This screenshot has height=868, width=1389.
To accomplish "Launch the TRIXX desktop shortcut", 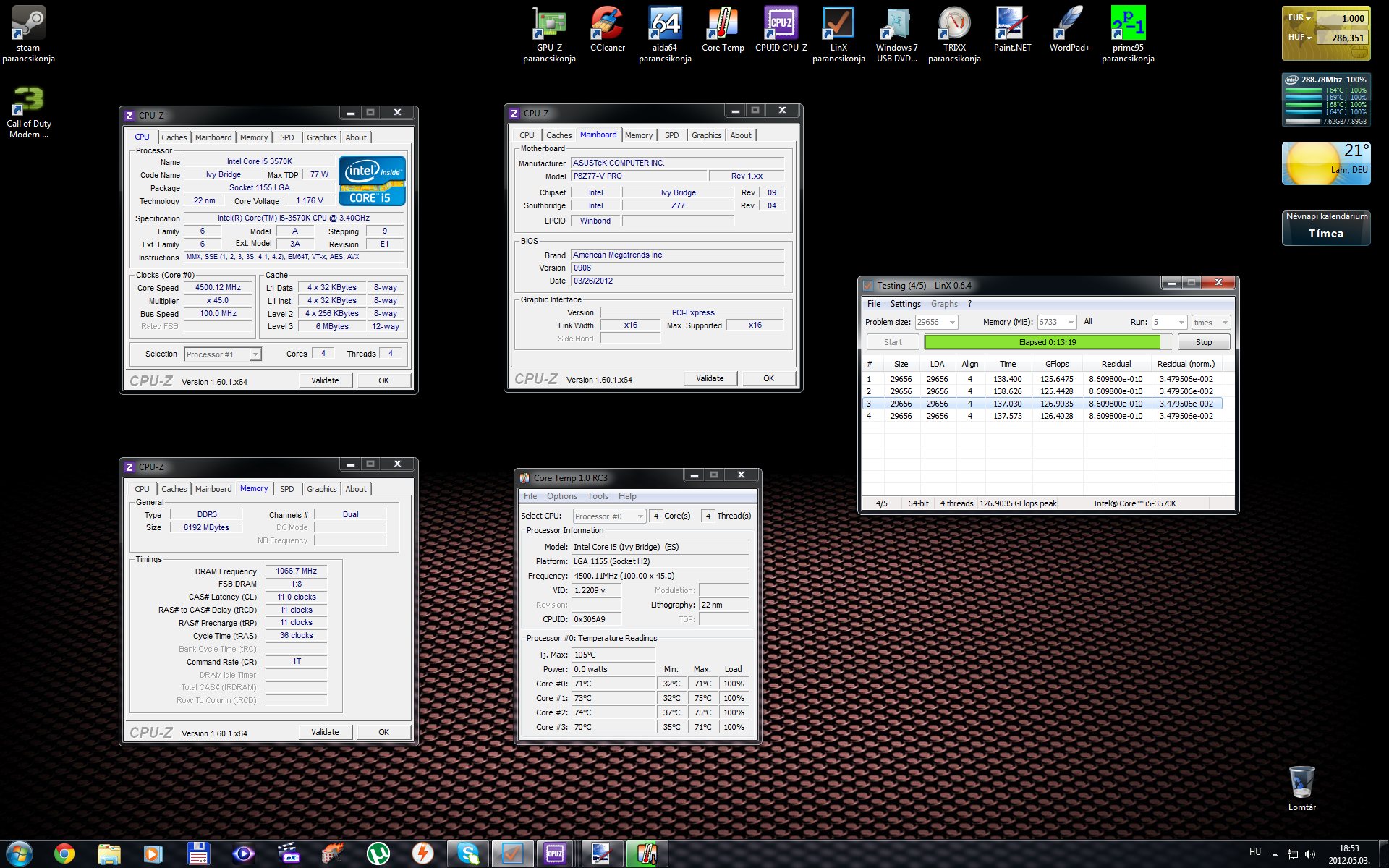I will tap(954, 34).
